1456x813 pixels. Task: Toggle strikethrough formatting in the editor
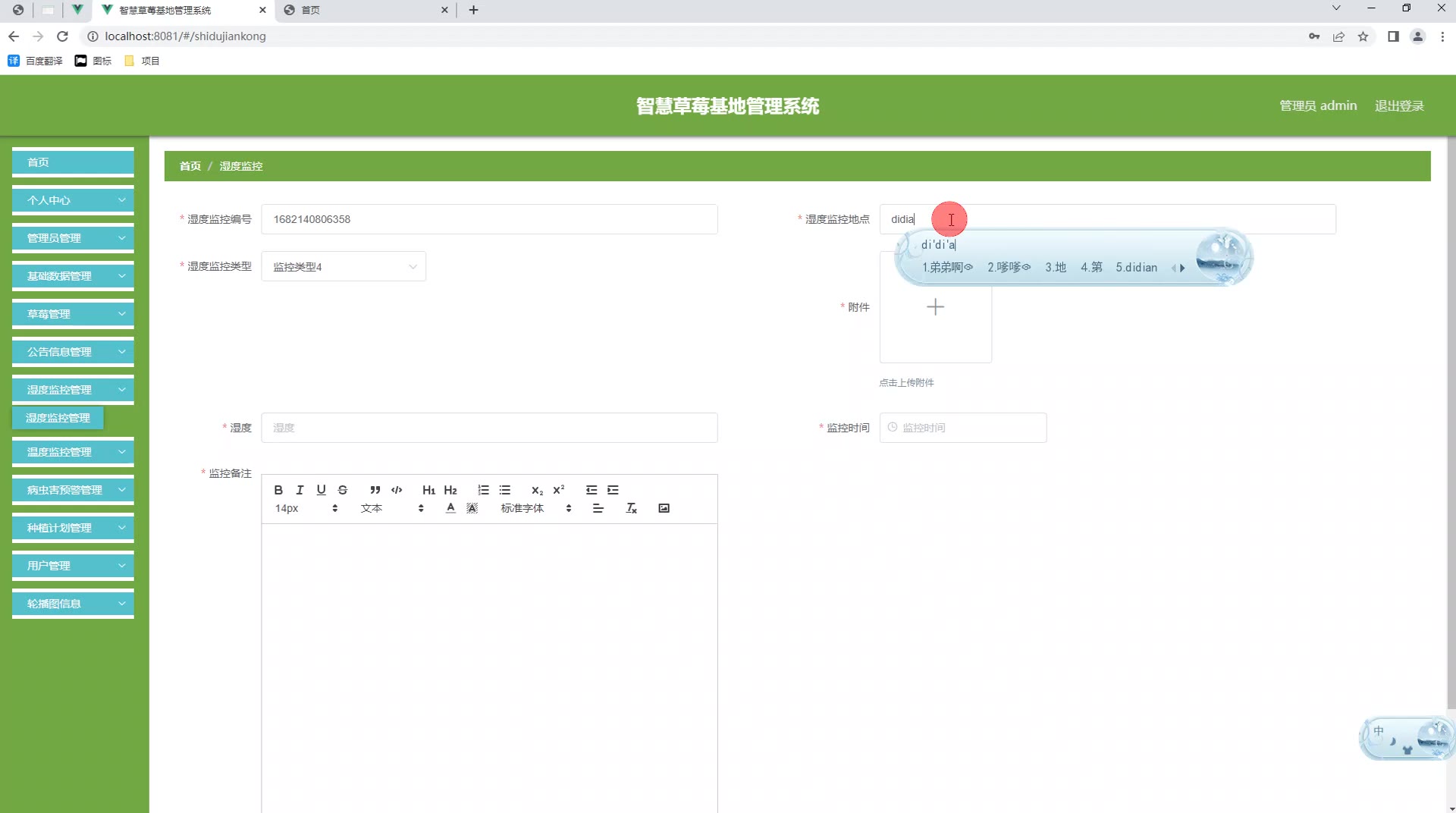pos(343,490)
